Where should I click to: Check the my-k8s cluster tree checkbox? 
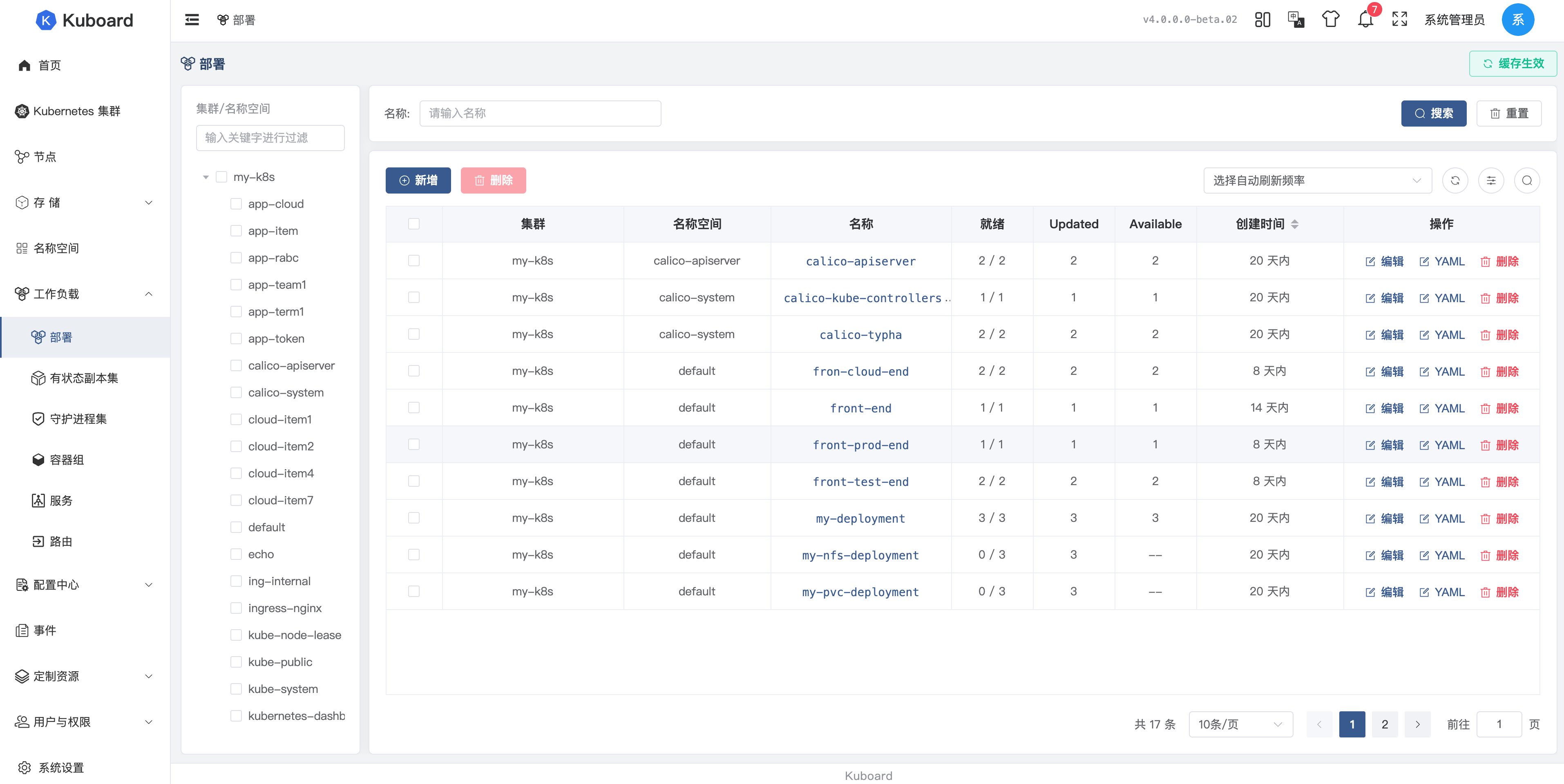[221, 177]
